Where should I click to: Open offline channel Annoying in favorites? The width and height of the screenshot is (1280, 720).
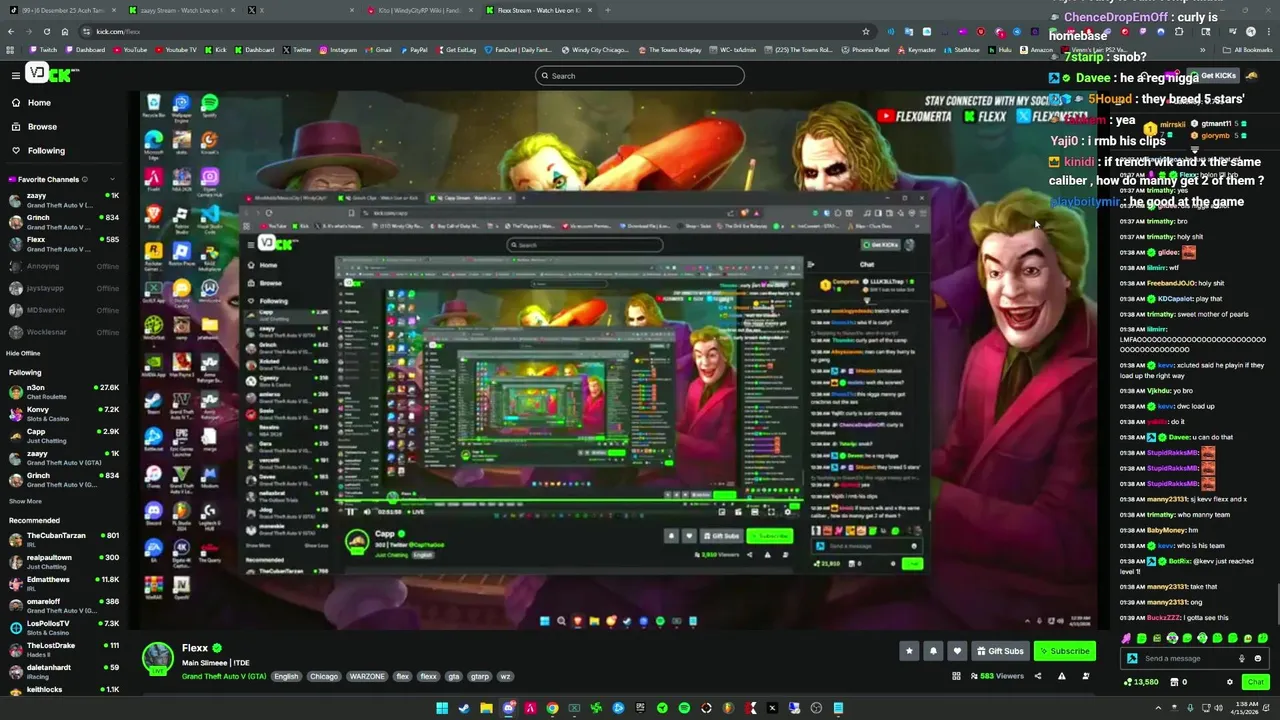pyautogui.click(x=63, y=267)
